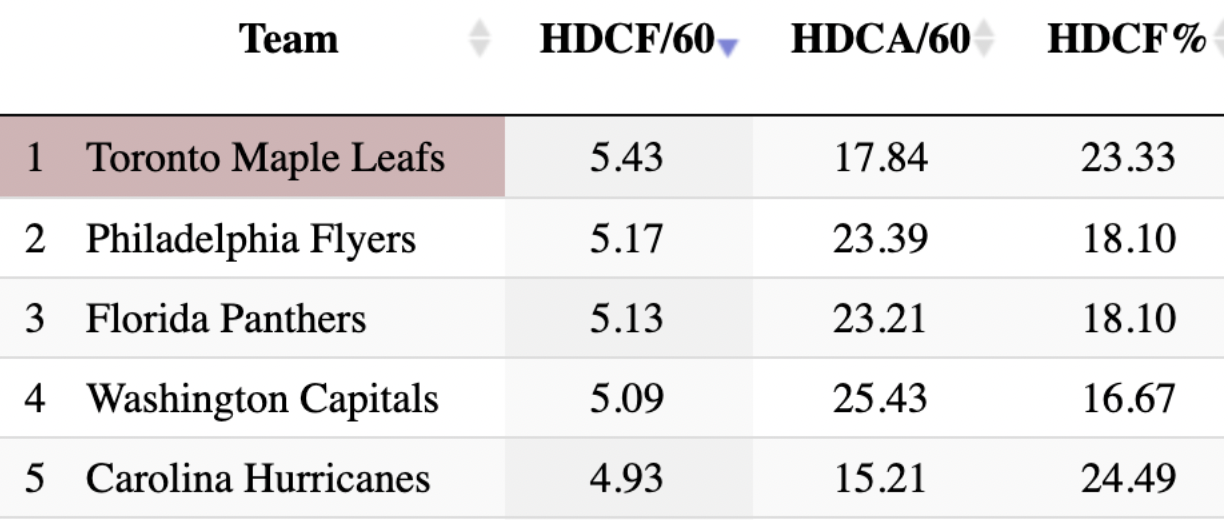Select Toronto's 5.43 HDCF/60 cell
The width and height of the screenshot is (1228, 520).
tap(626, 158)
